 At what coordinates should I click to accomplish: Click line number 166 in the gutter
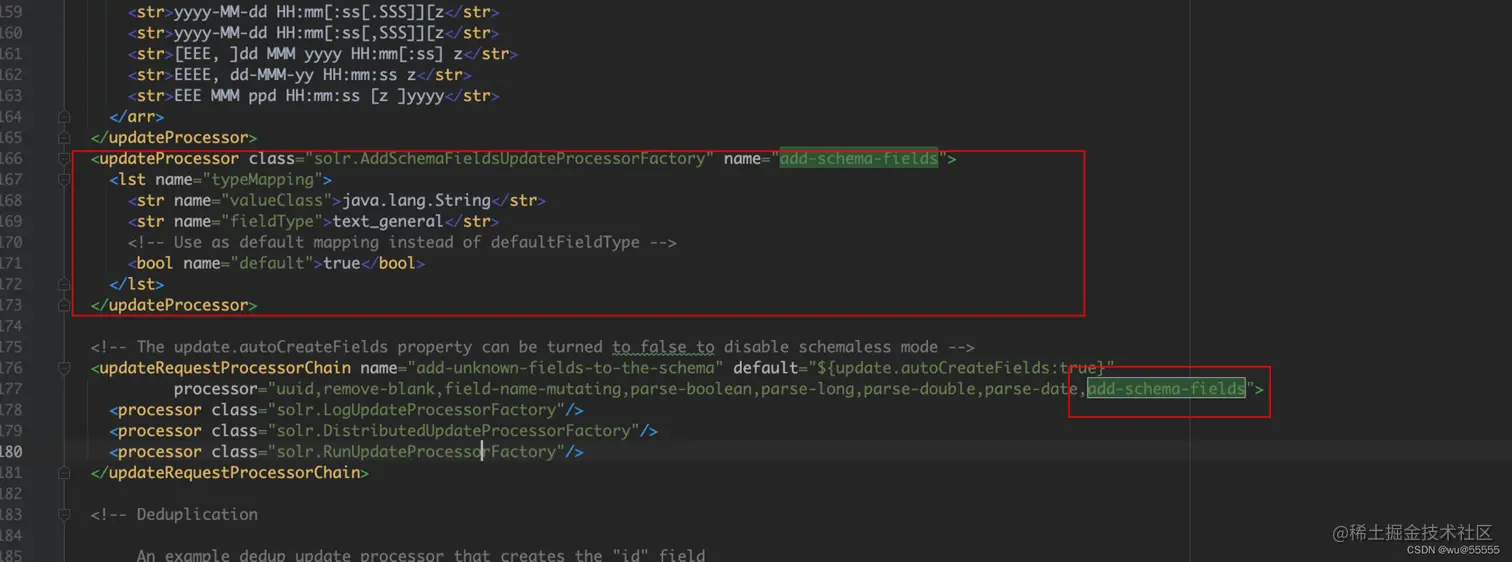pyautogui.click(x=11, y=159)
